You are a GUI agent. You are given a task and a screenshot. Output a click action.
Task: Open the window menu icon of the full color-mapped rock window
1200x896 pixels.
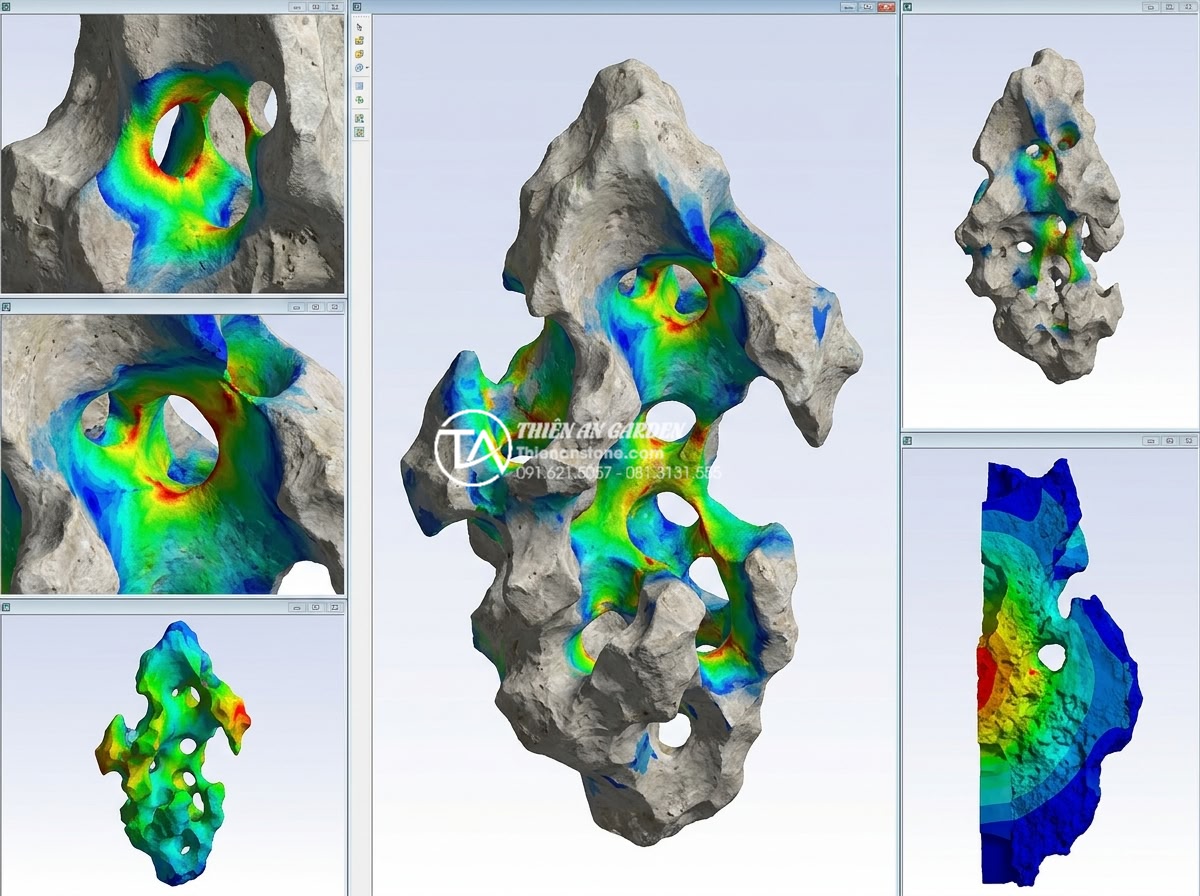coord(5,607)
